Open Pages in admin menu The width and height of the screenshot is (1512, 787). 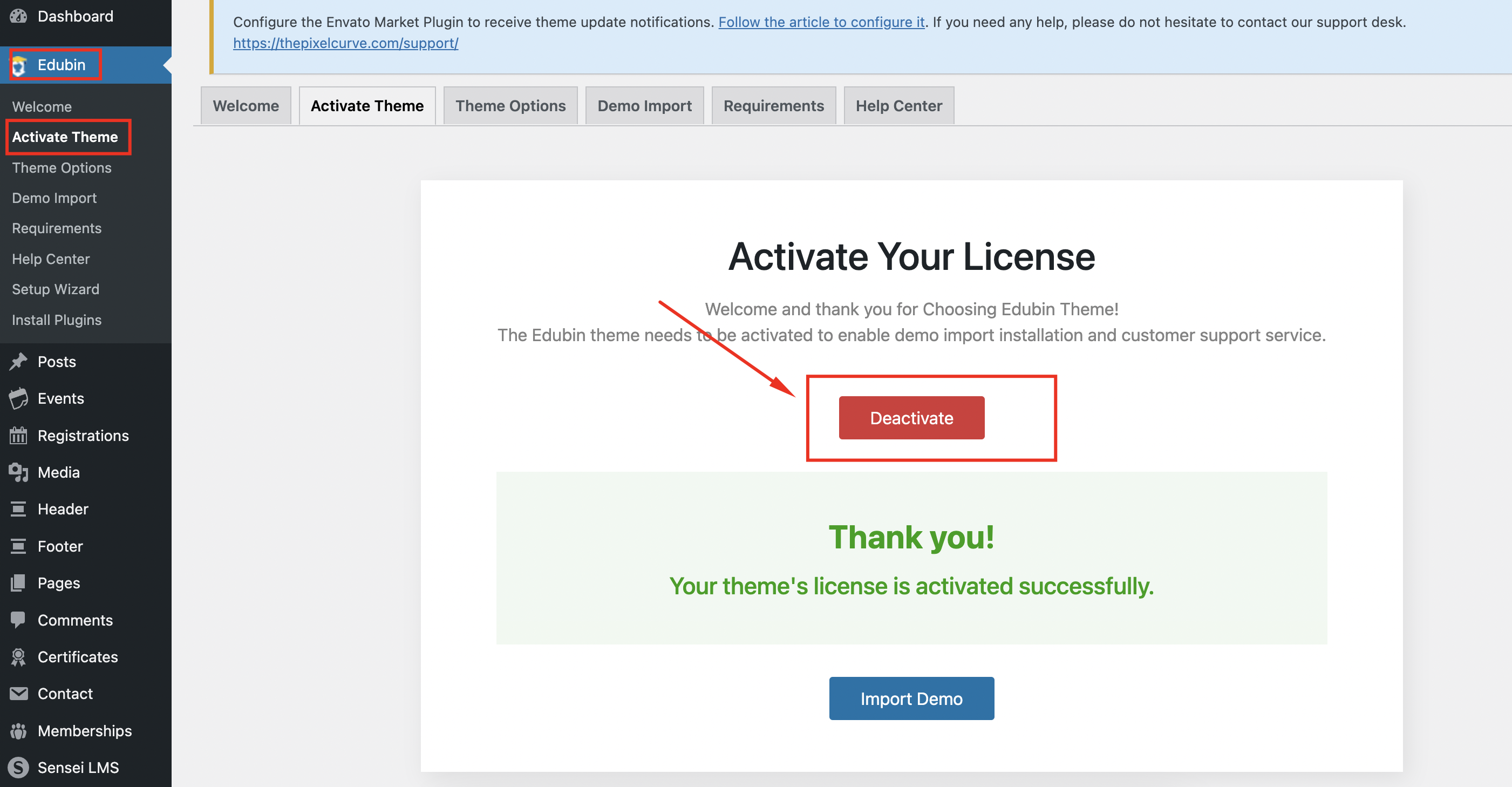tap(86, 583)
